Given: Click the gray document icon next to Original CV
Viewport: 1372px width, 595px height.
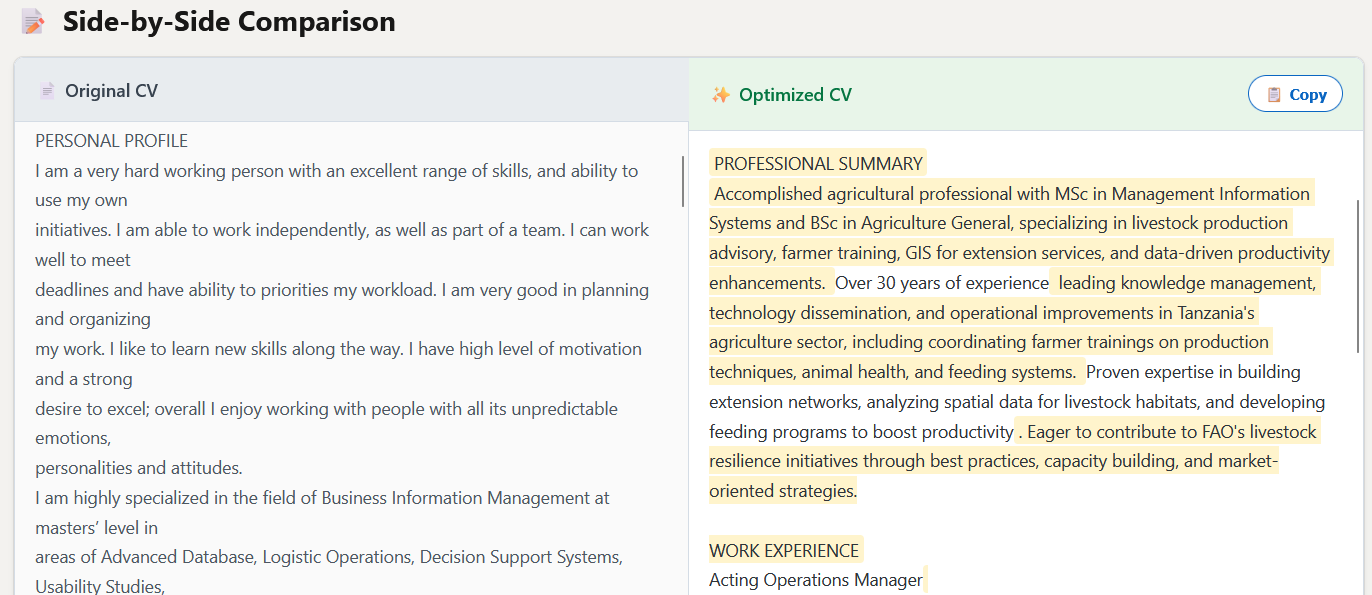Looking at the screenshot, I should tap(46, 89).
